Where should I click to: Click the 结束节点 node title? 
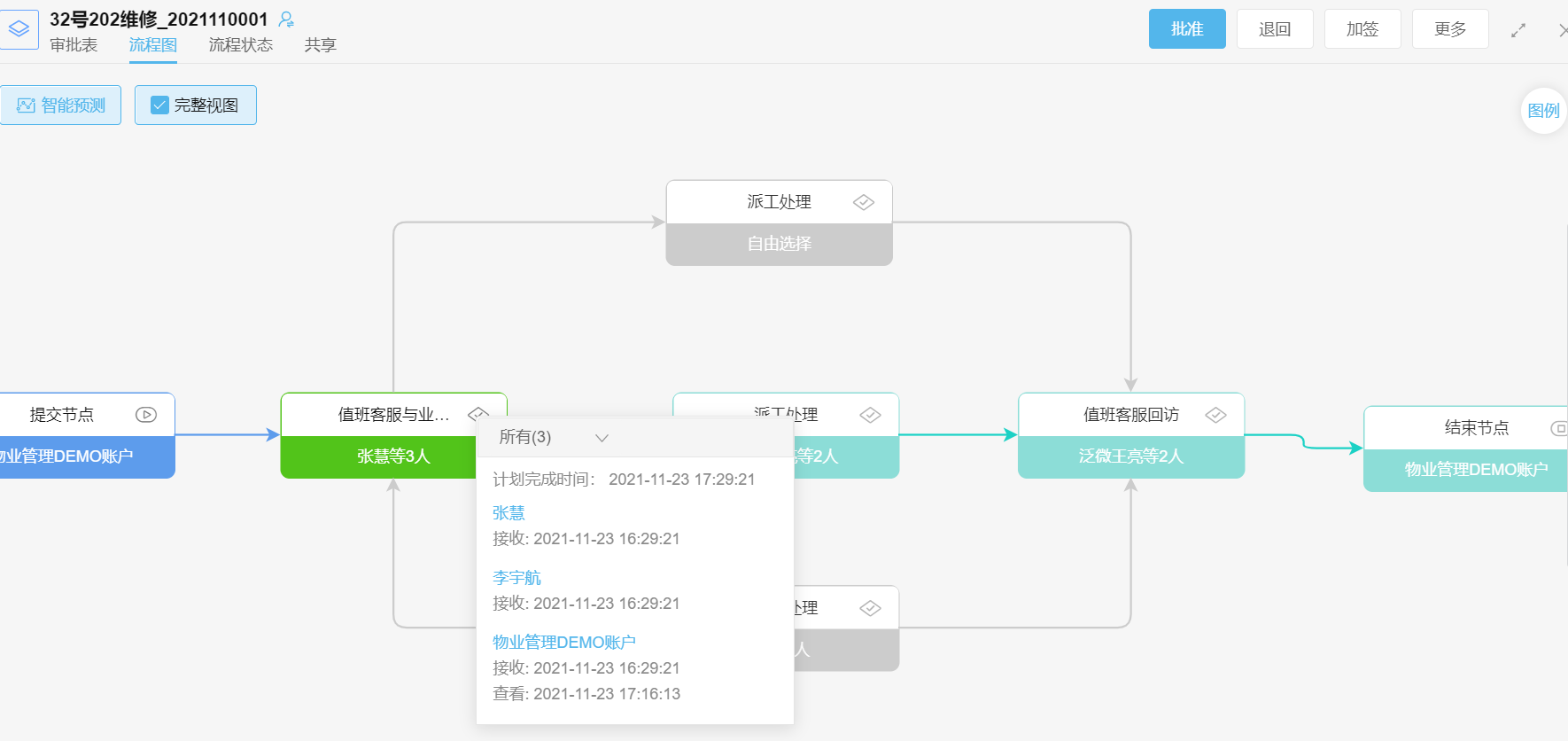coord(1477,428)
